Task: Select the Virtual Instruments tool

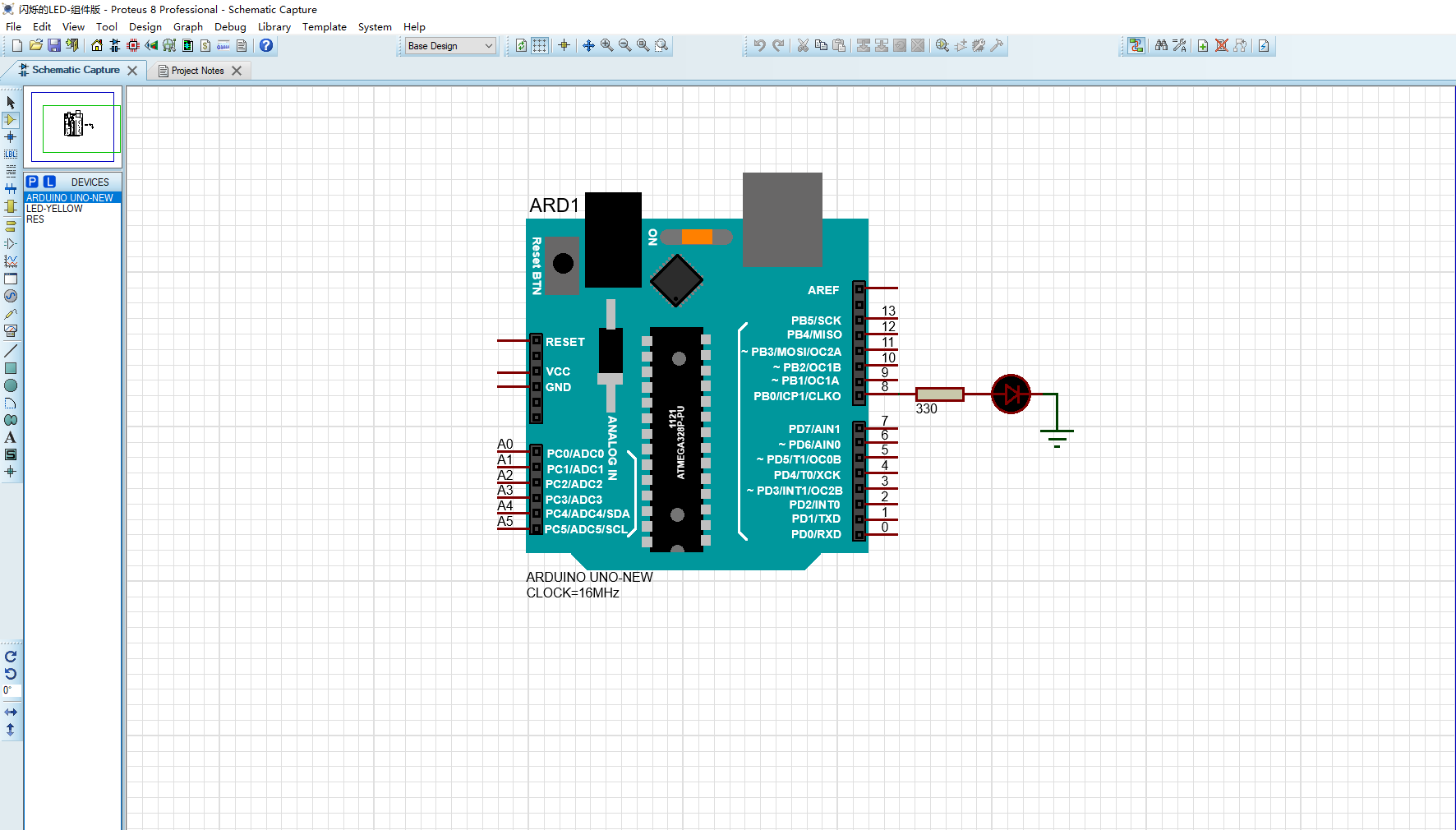Action: 11,331
